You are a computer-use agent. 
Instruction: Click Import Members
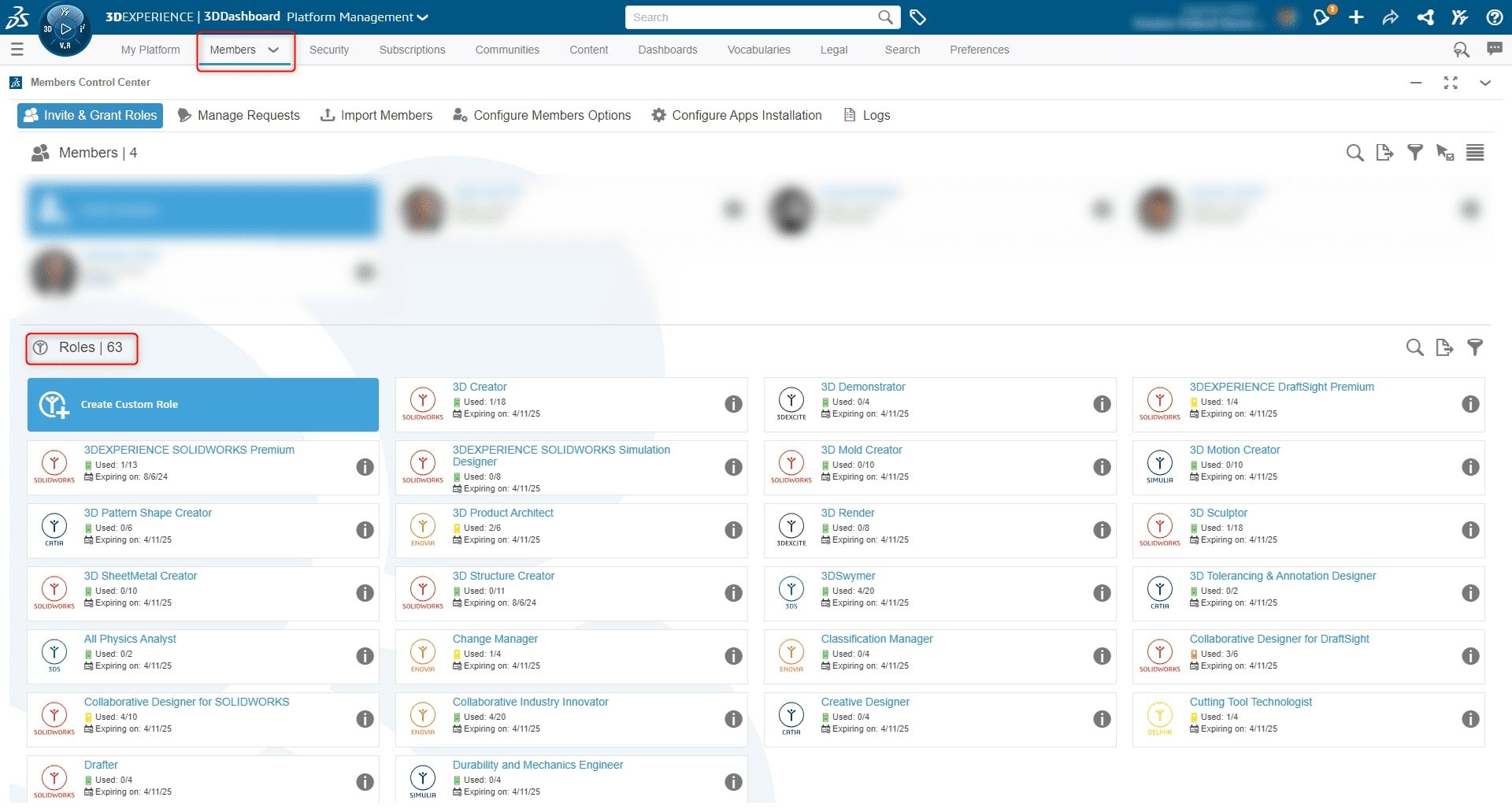[376, 115]
